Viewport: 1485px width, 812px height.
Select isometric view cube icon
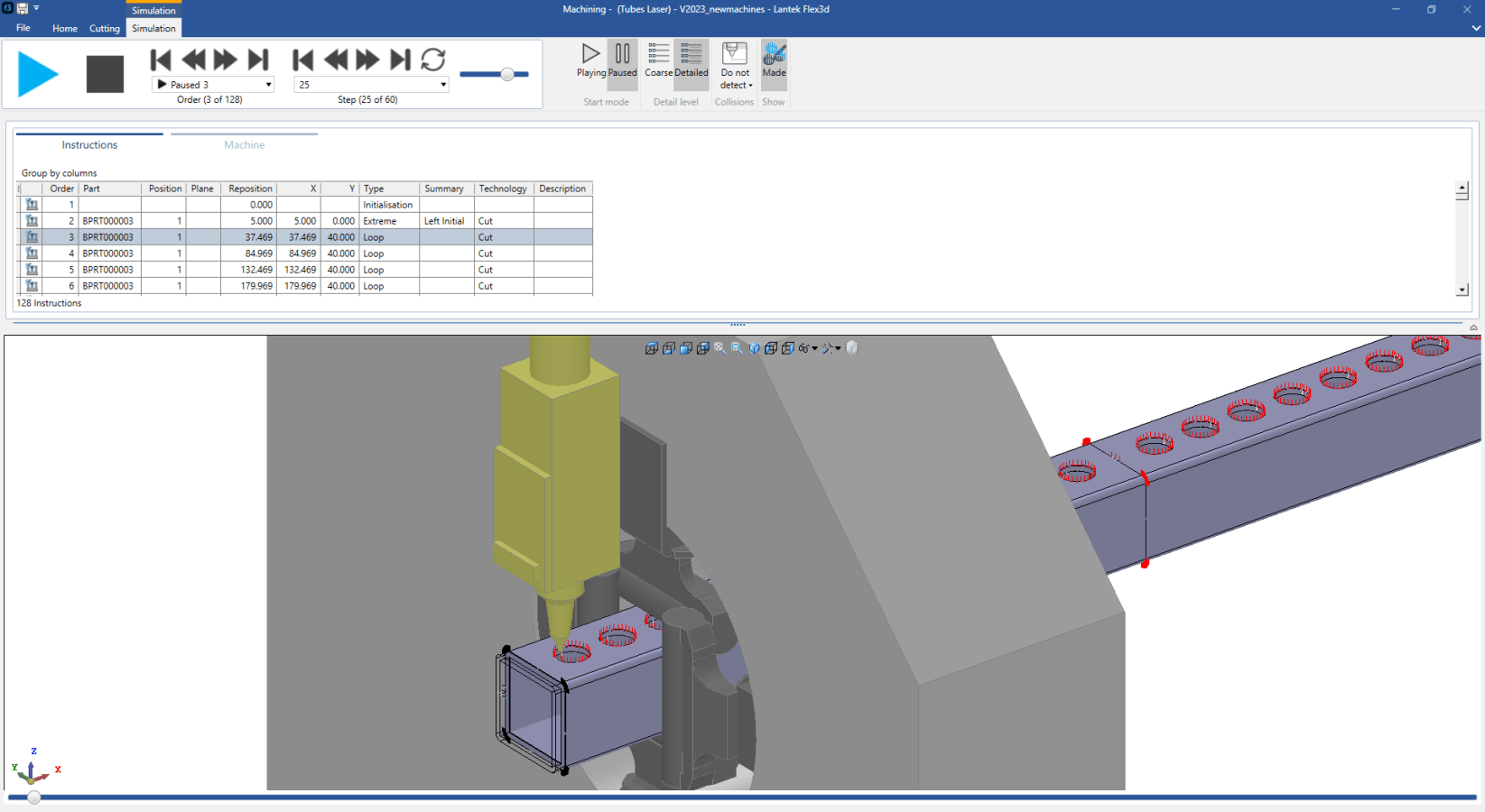(x=754, y=348)
